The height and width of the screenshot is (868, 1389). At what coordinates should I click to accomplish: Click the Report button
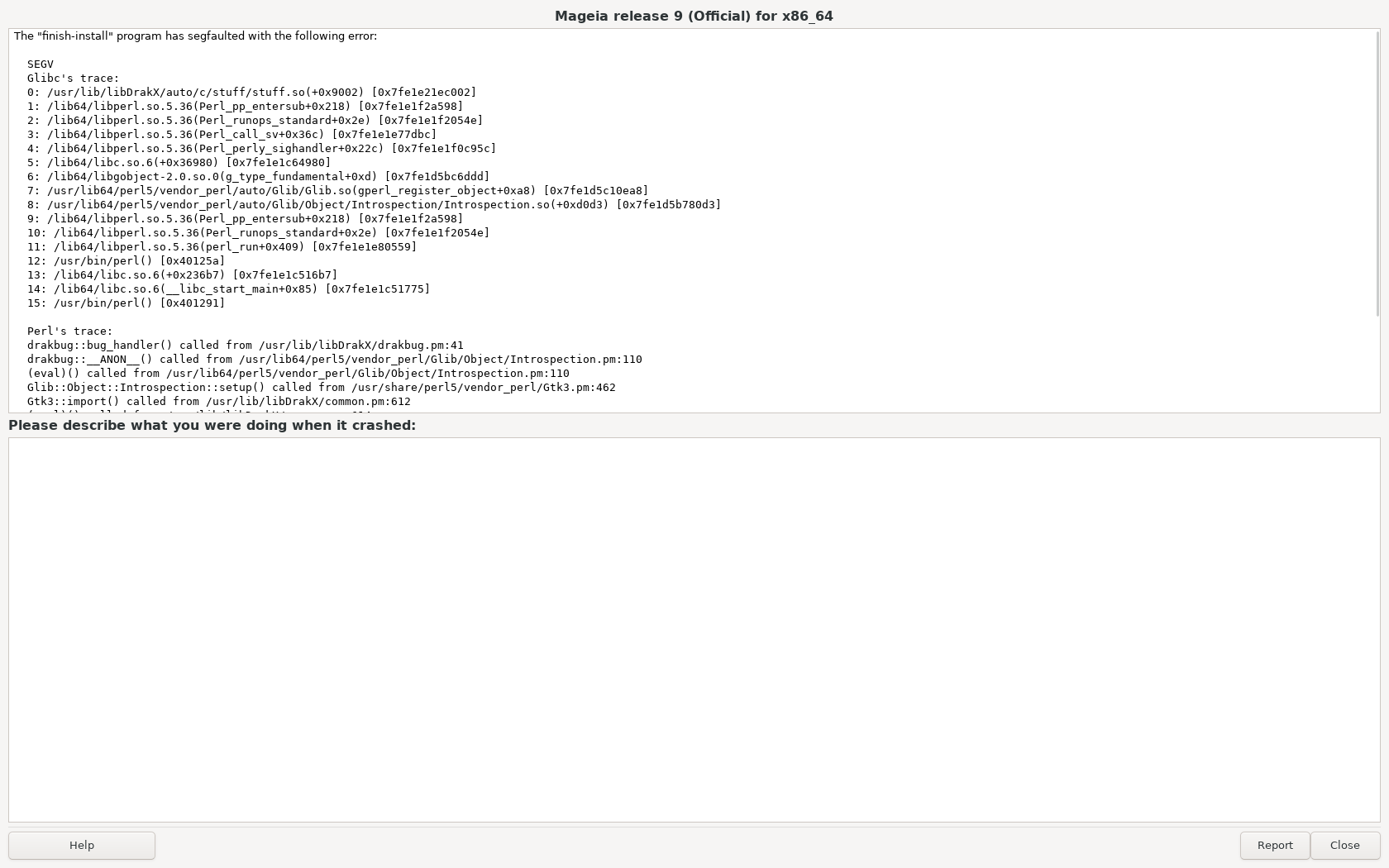click(x=1274, y=845)
